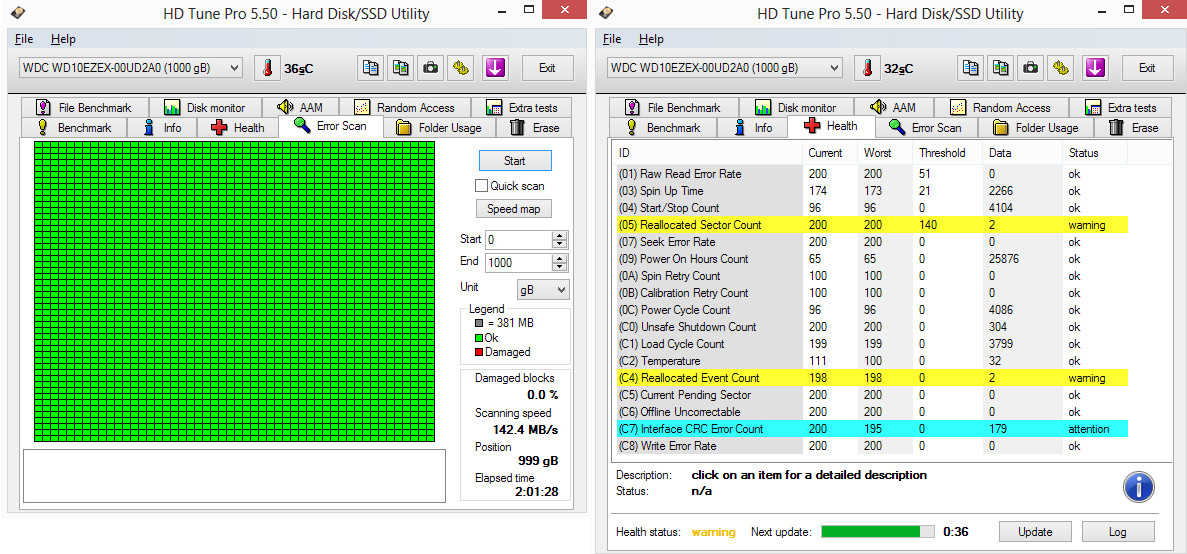Open Help menu in Health window

(x=651, y=39)
